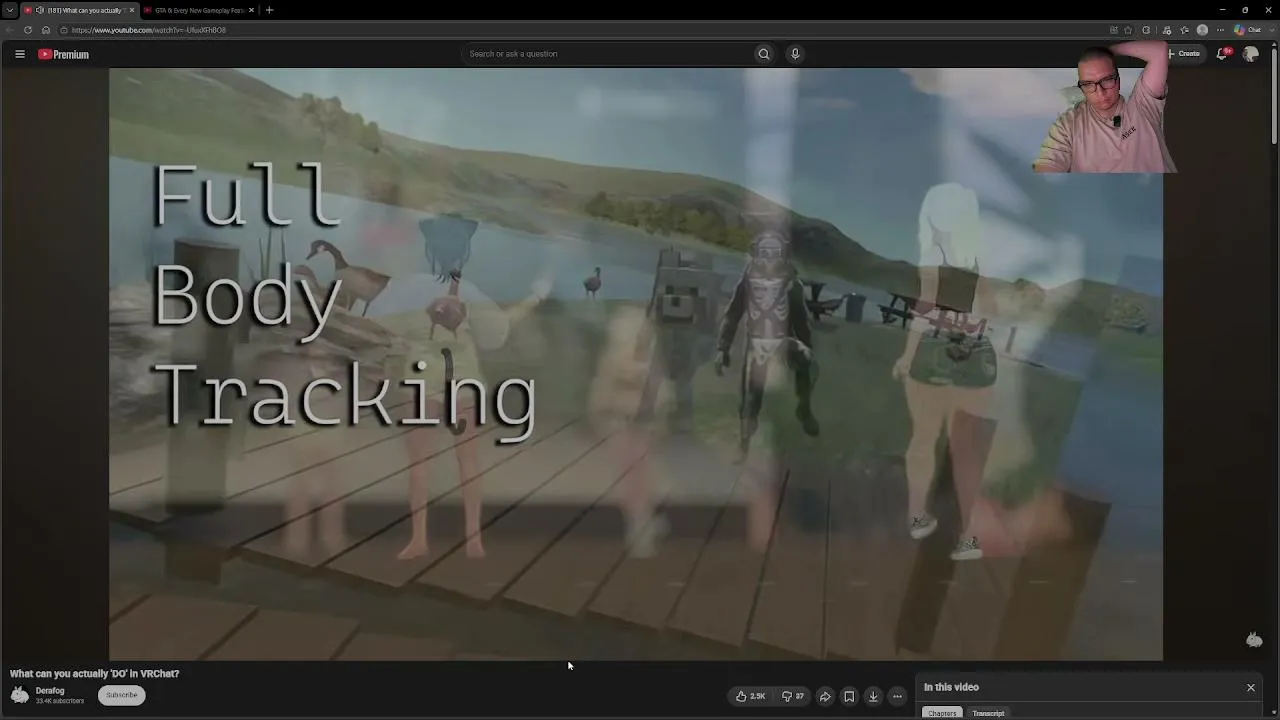
Task: Click the Full Body Tracking video player
Action: click(x=636, y=364)
